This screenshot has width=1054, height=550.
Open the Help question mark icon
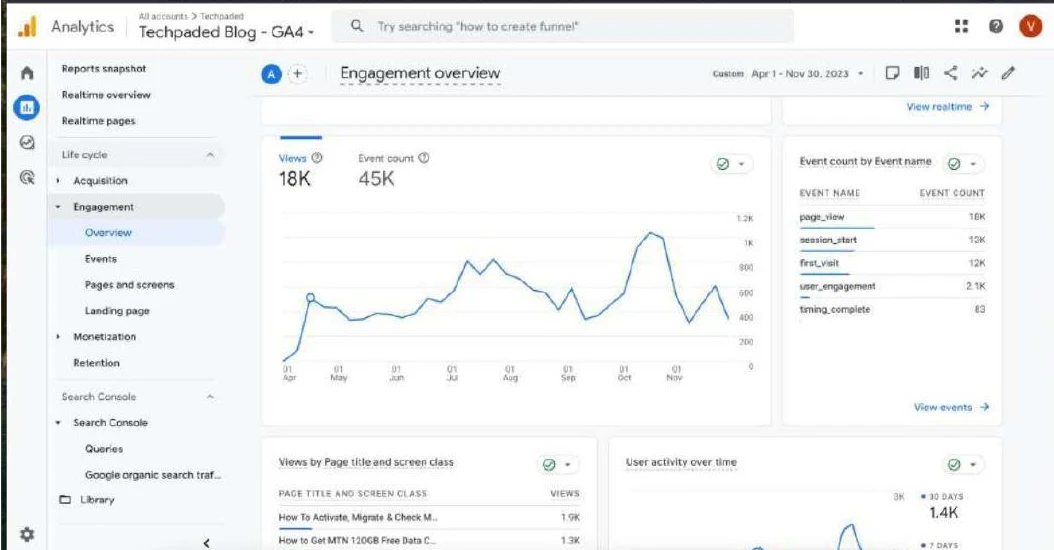click(x=996, y=26)
